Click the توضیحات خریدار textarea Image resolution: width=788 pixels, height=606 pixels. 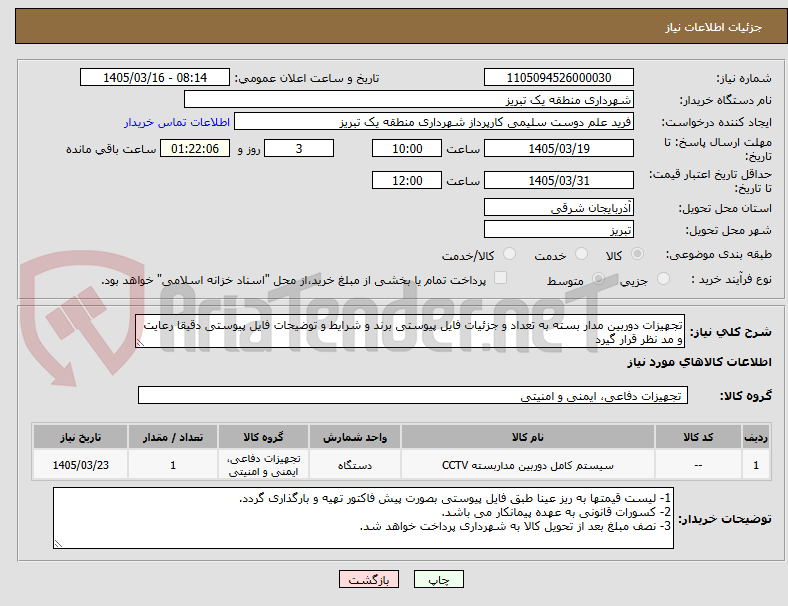click(363, 518)
